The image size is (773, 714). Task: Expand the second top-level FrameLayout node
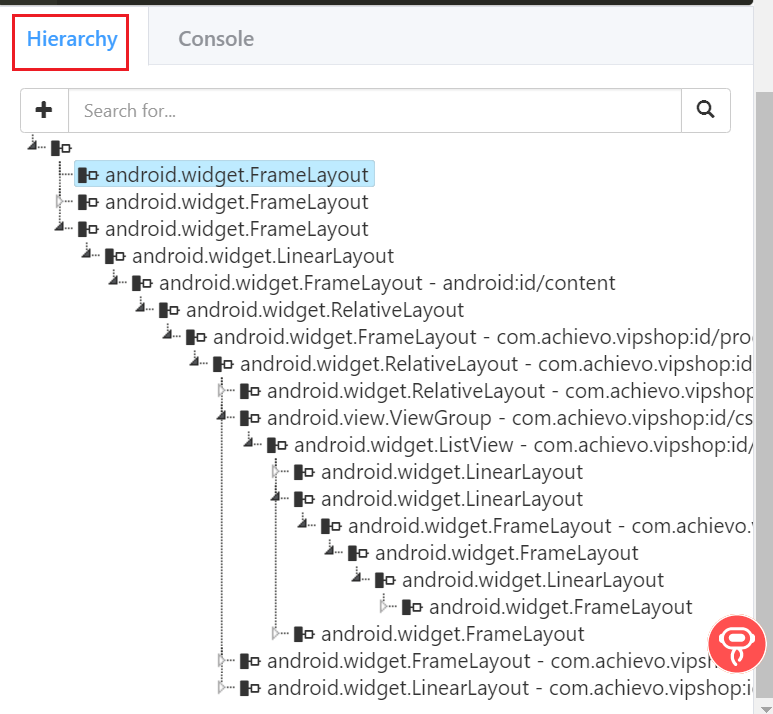(x=61, y=202)
